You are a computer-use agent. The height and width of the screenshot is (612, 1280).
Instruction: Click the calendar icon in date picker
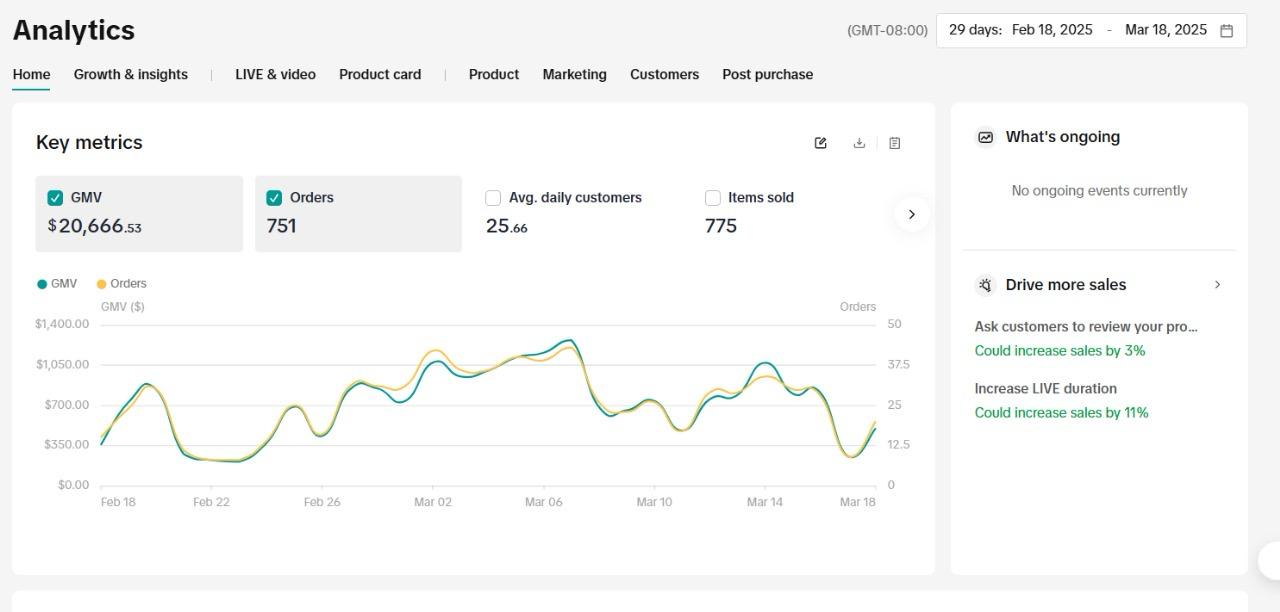click(x=1227, y=30)
